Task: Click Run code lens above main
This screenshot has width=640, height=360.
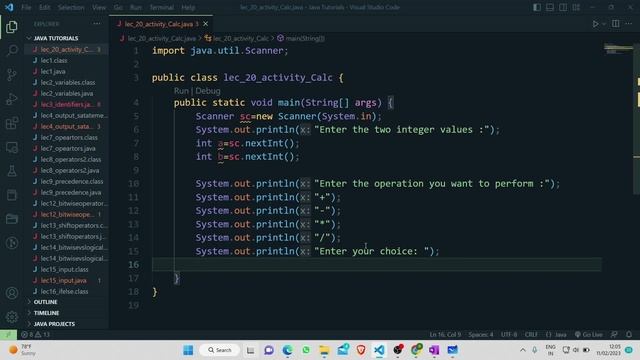Action: point(181,91)
